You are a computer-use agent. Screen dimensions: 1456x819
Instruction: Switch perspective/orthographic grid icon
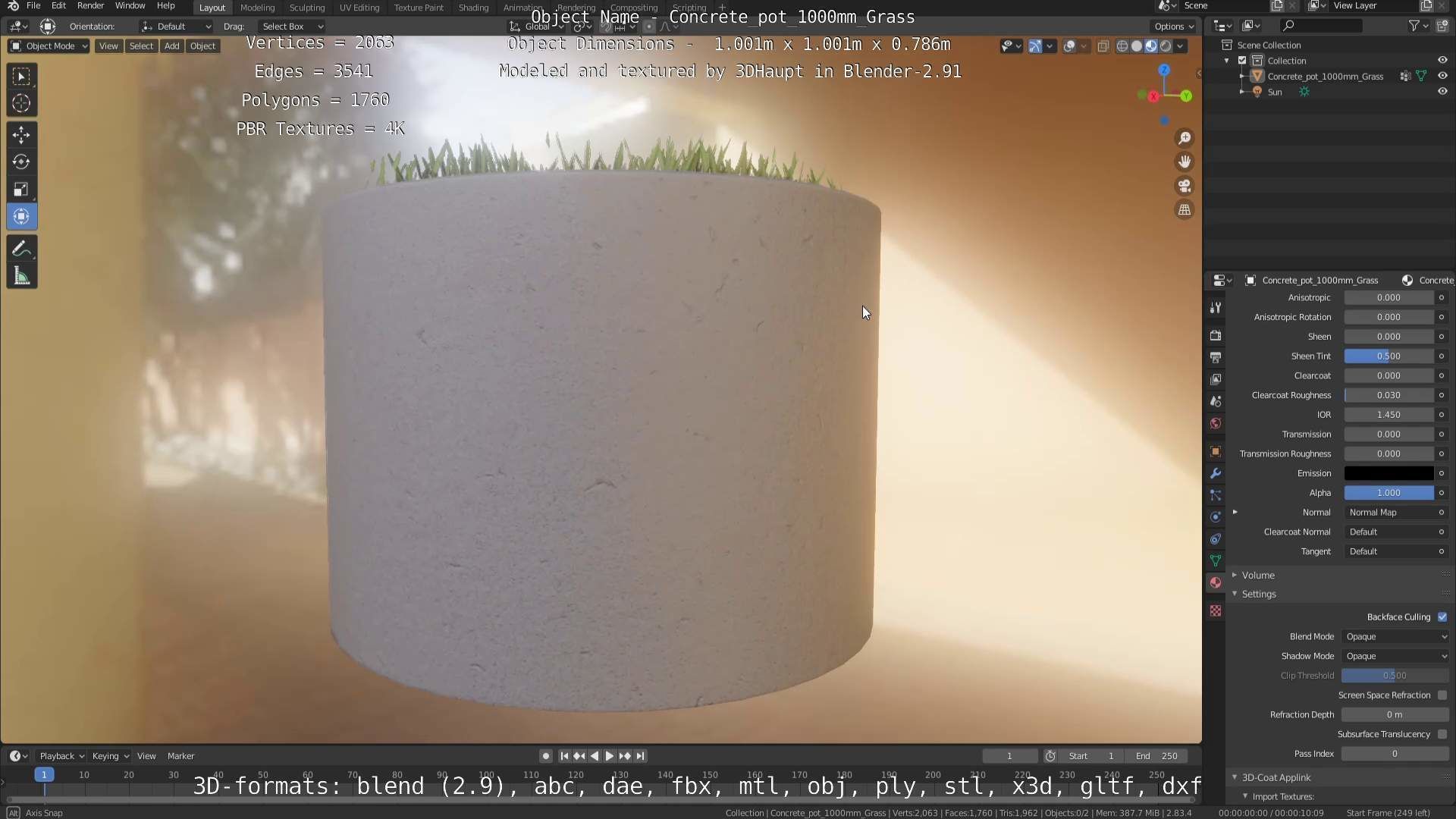tap(1185, 210)
